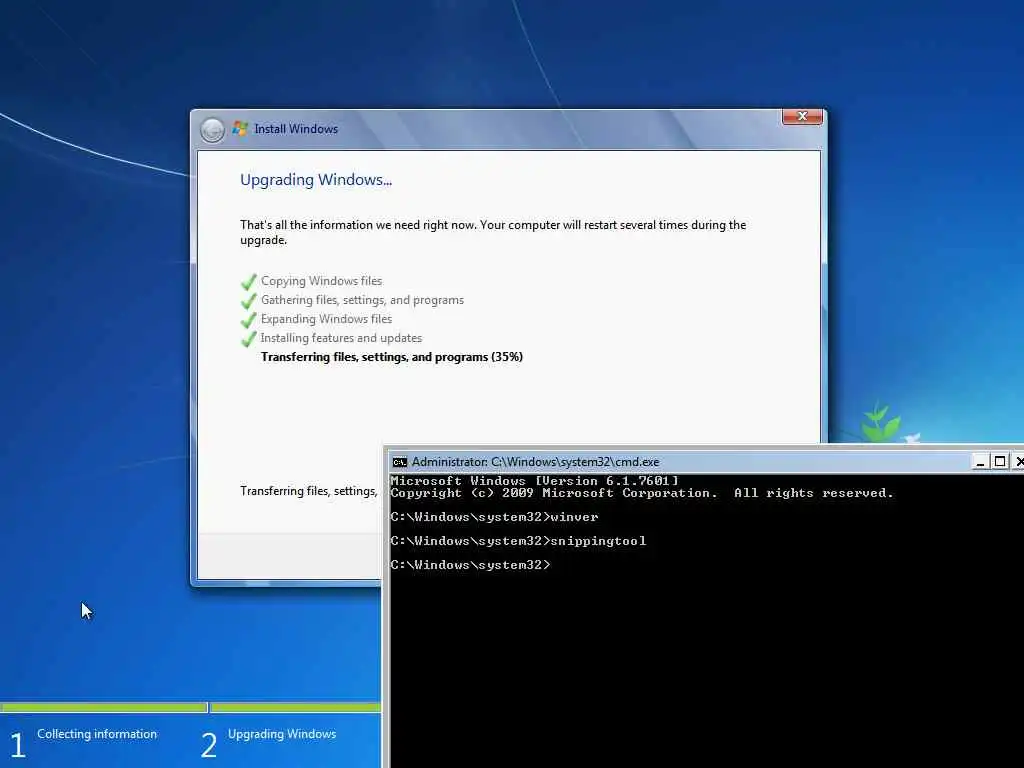Click the empty prompt line in cmd window
Image resolution: width=1024 pixels, height=768 pixels.
coord(470,565)
